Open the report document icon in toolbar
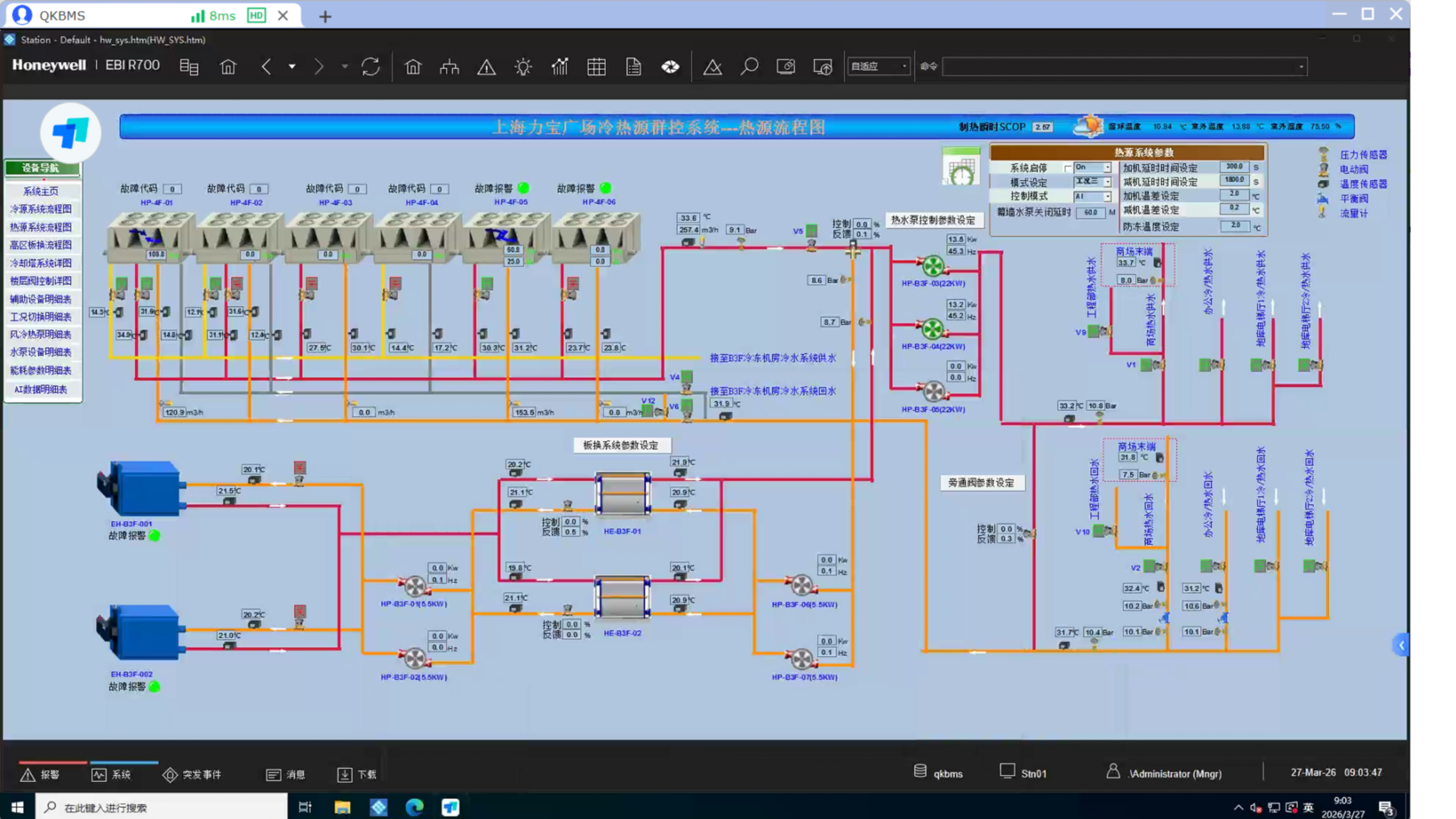Viewport: 1456px width, 819px height. pyautogui.click(x=633, y=67)
